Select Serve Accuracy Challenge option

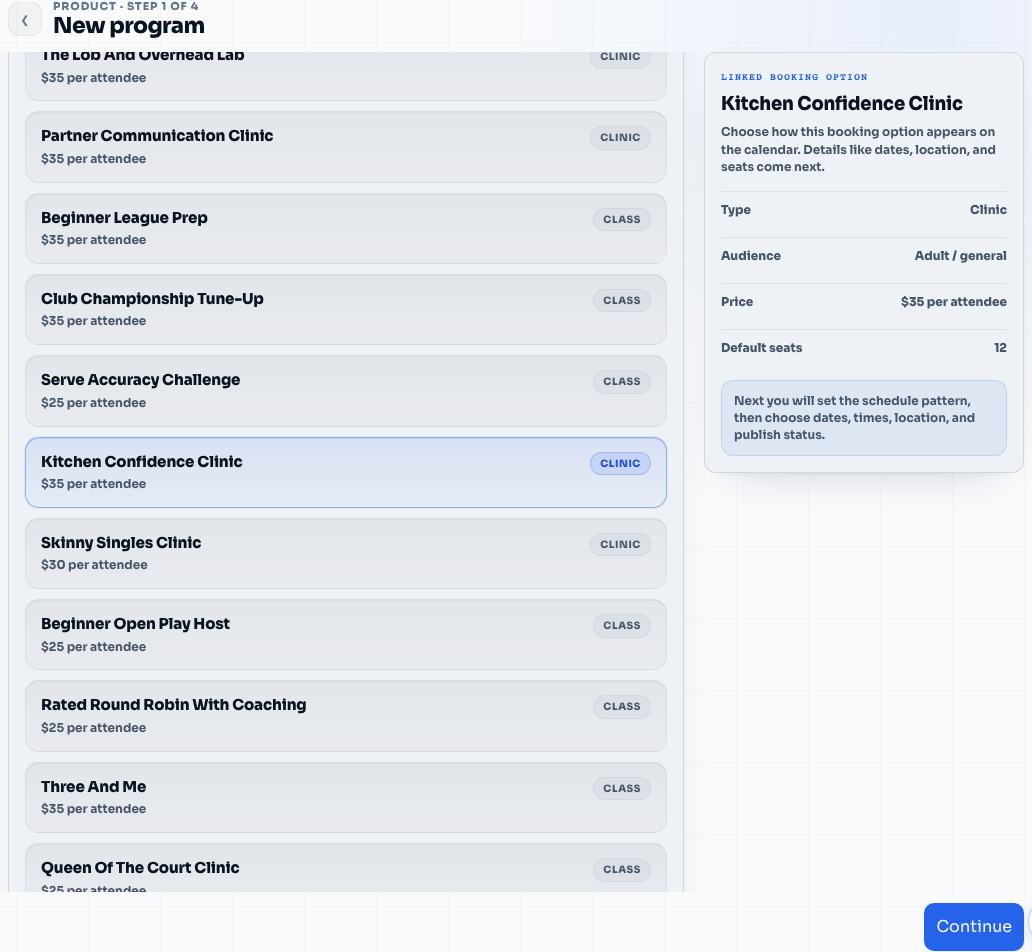pyautogui.click(x=346, y=391)
